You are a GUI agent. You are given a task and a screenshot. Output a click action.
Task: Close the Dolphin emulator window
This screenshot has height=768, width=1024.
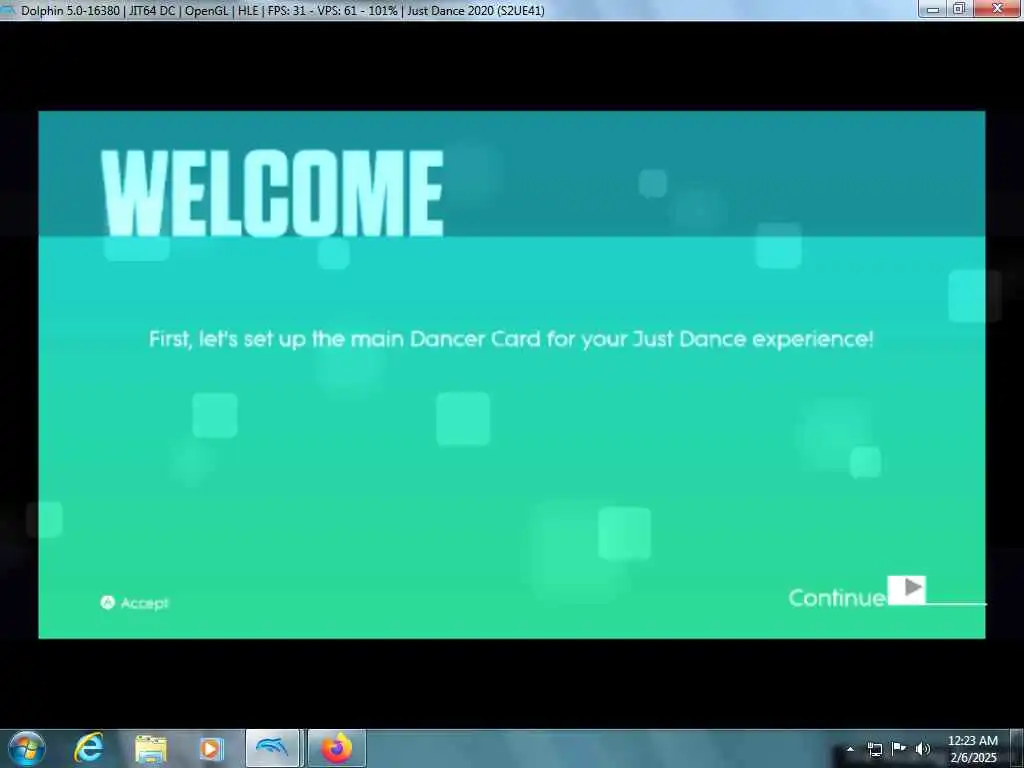998,9
